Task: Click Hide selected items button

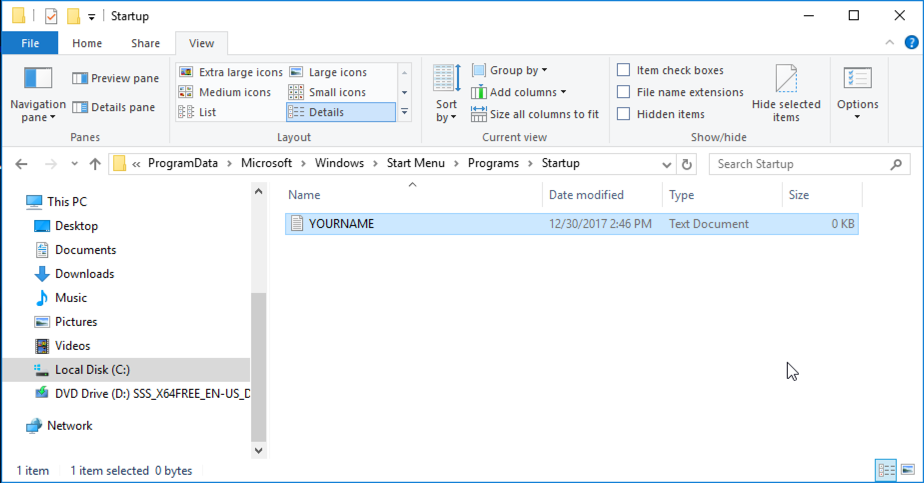Action: pos(786,94)
